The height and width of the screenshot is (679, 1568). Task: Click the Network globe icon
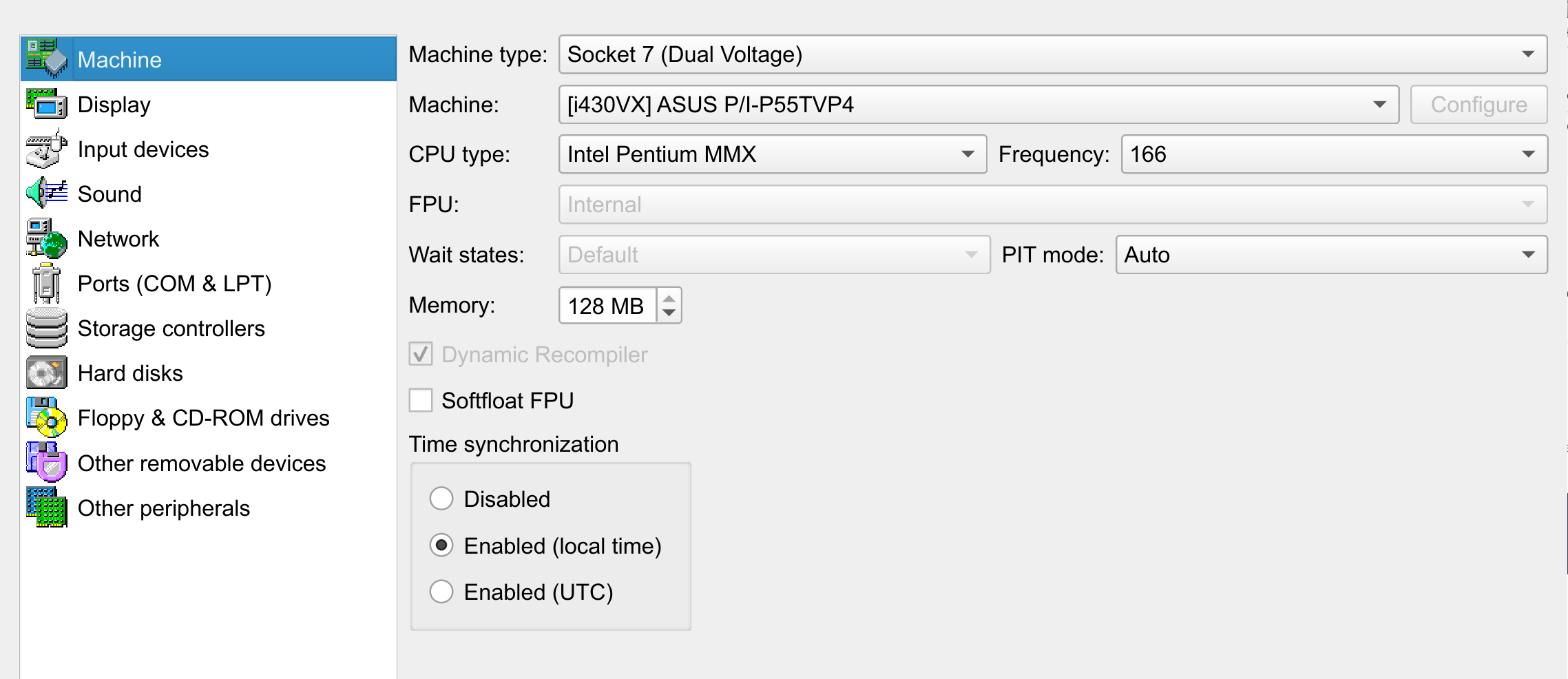tap(47, 238)
